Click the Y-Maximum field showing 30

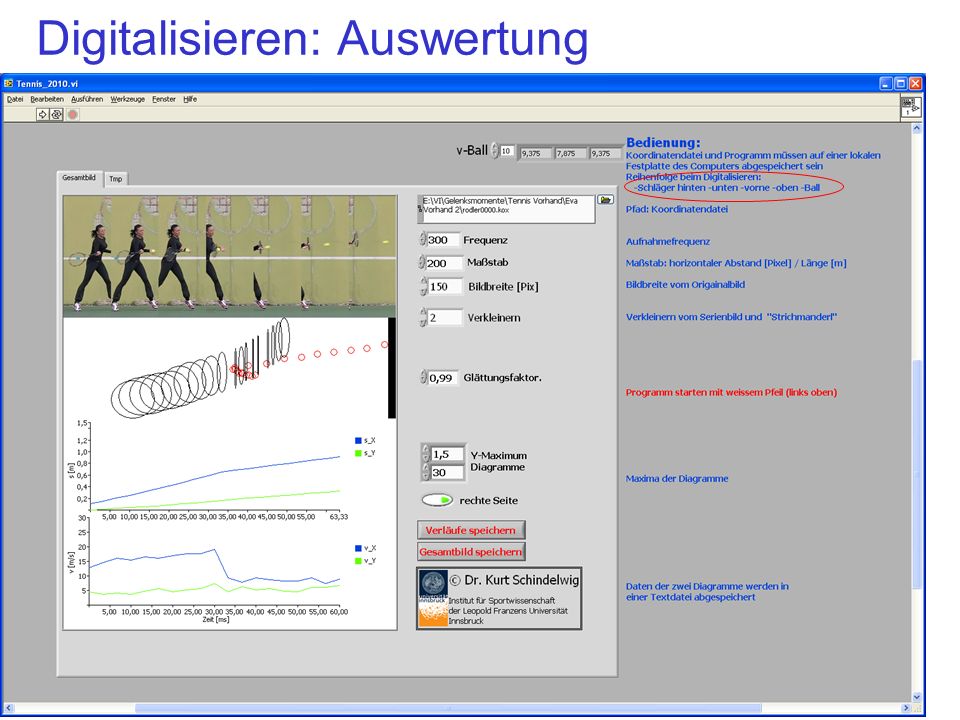point(448,472)
